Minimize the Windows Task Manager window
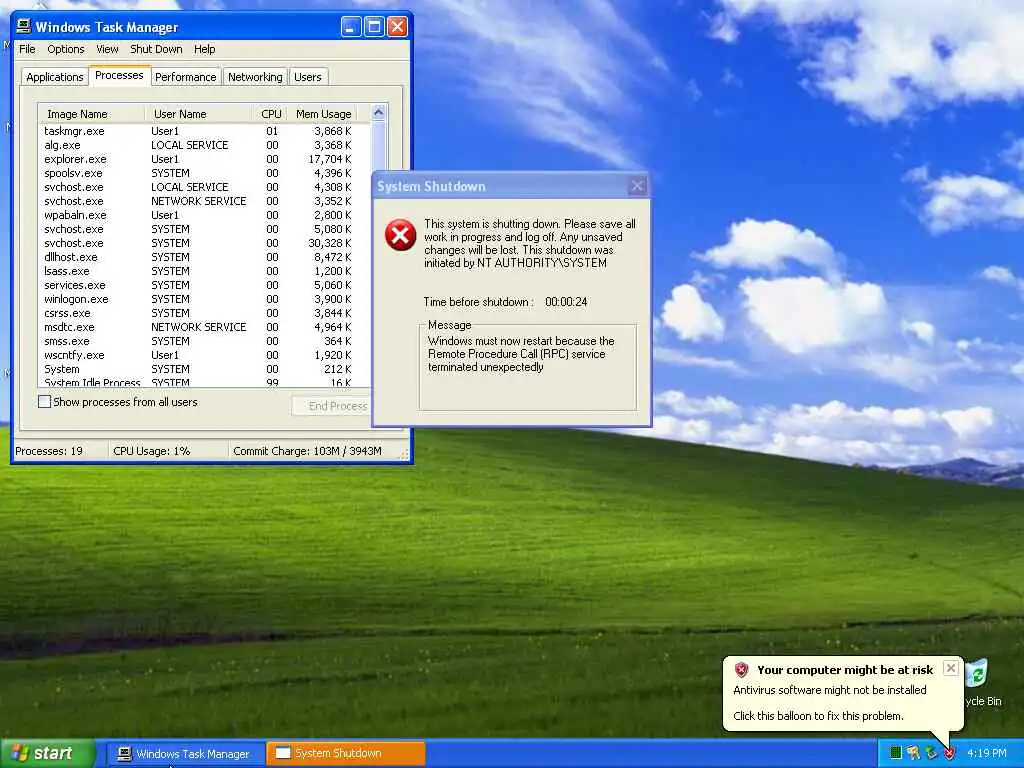This screenshot has width=1024, height=768. click(351, 27)
